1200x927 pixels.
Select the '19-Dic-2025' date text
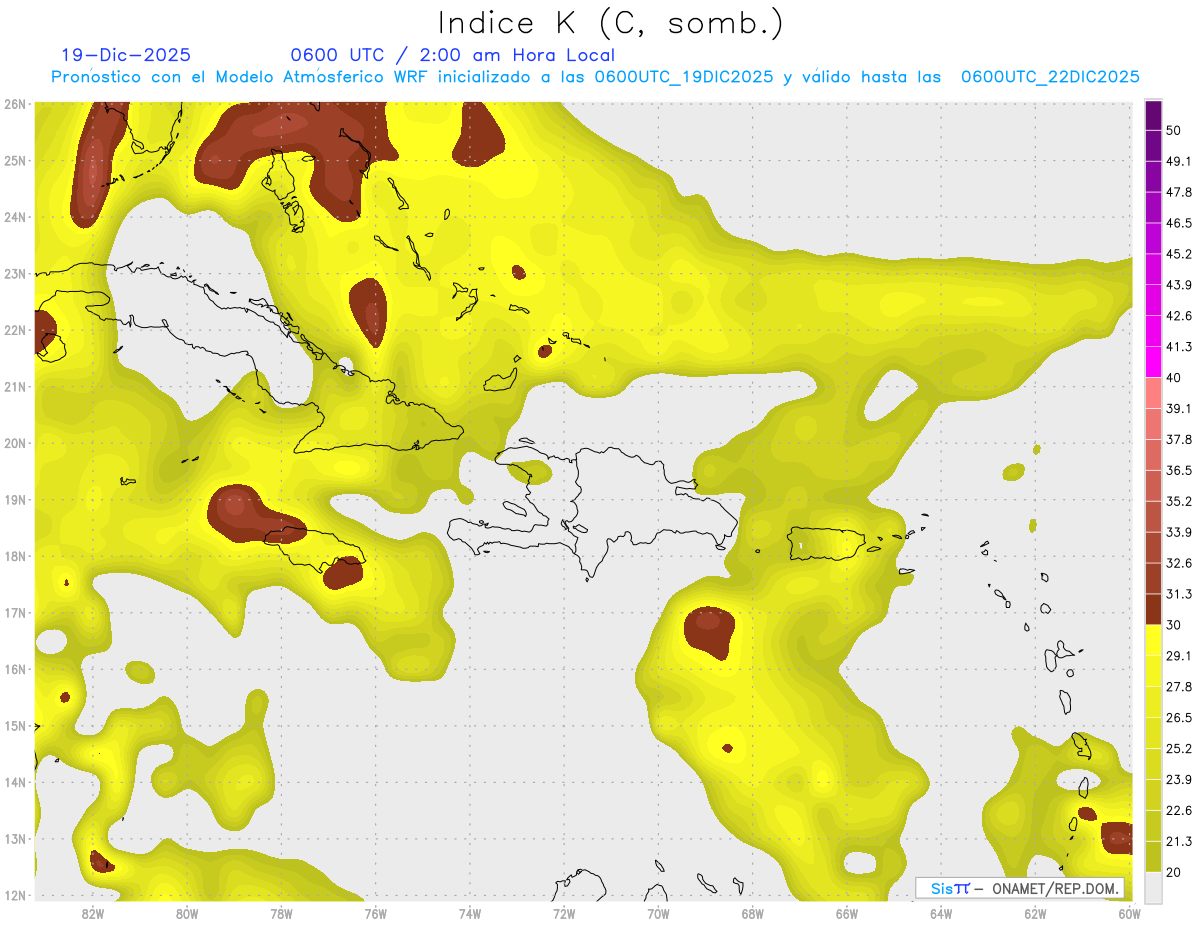[x=126, y=55]
